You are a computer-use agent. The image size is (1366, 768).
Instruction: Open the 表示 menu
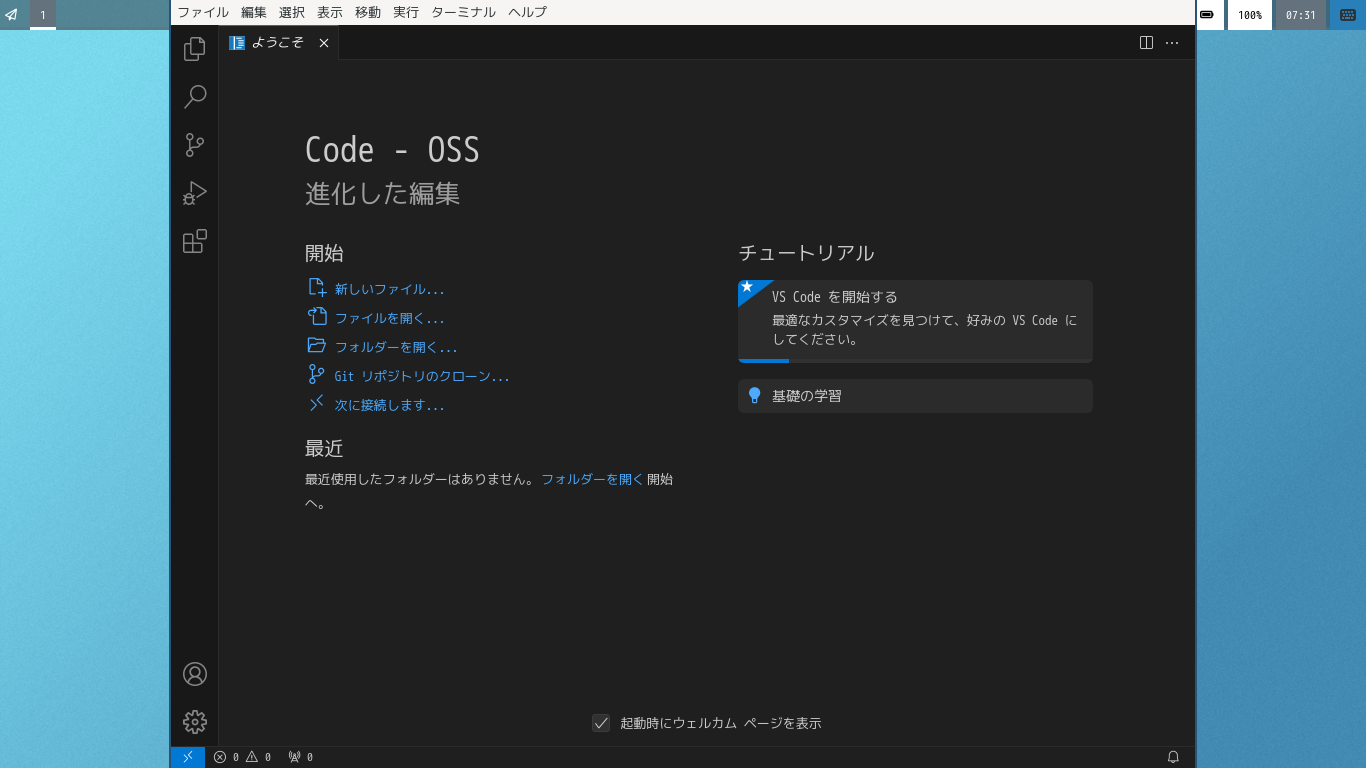330,12
